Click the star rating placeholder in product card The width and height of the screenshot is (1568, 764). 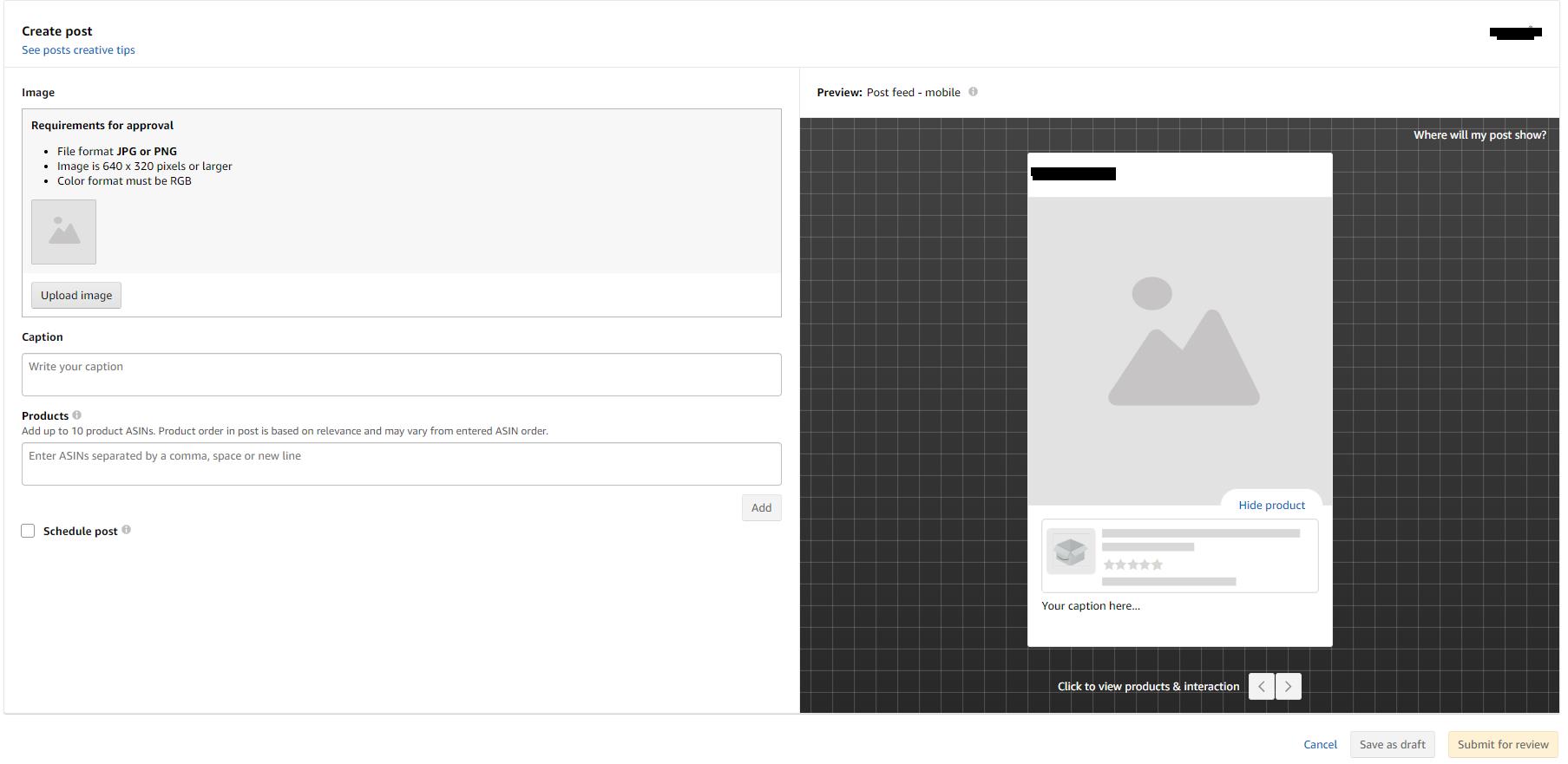pyautogui.click(x=1132, y=565)
